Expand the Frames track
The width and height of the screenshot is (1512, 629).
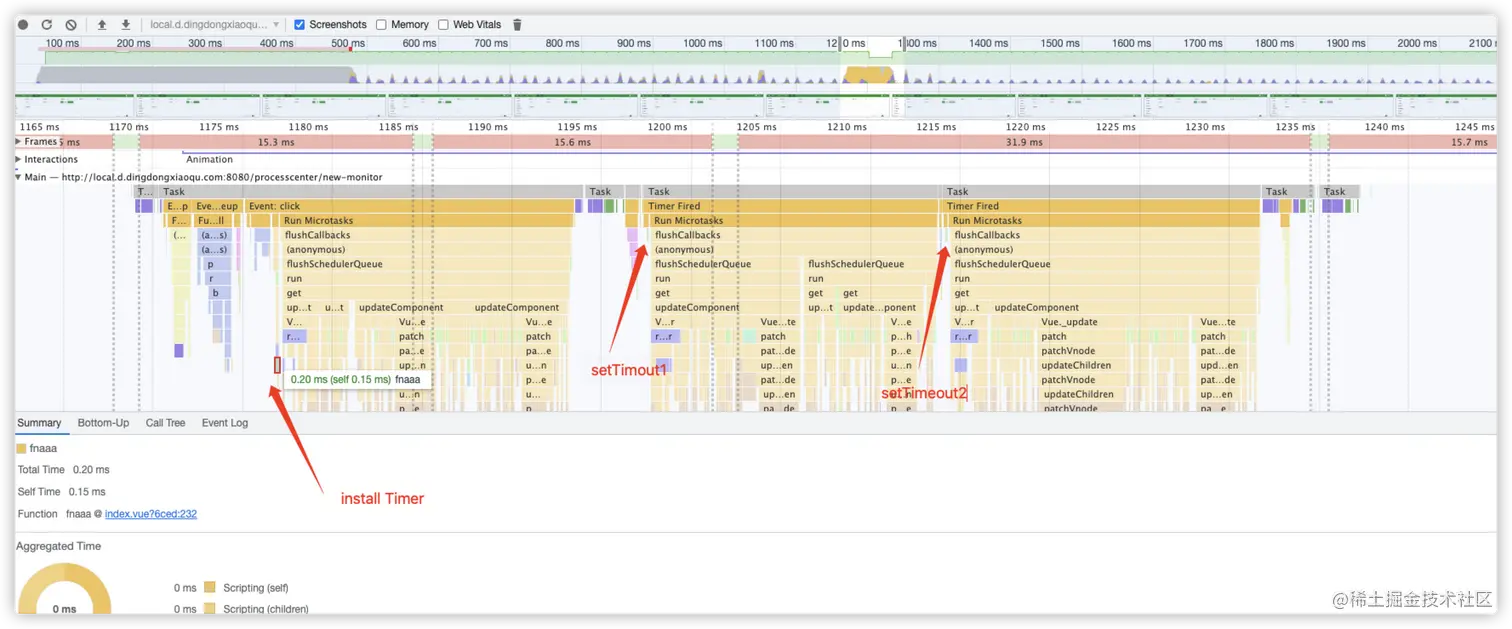coord(19,142)
